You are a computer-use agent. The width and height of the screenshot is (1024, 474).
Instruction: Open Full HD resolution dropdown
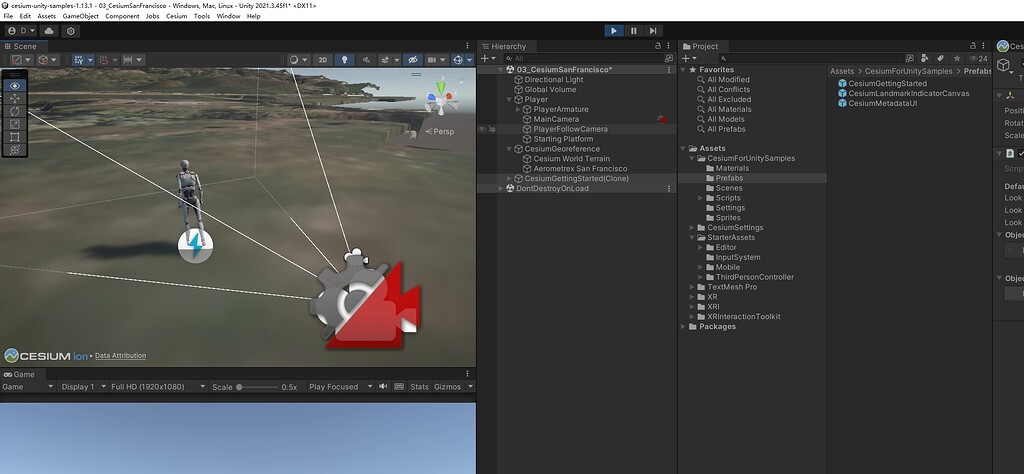tap(157, 387)
